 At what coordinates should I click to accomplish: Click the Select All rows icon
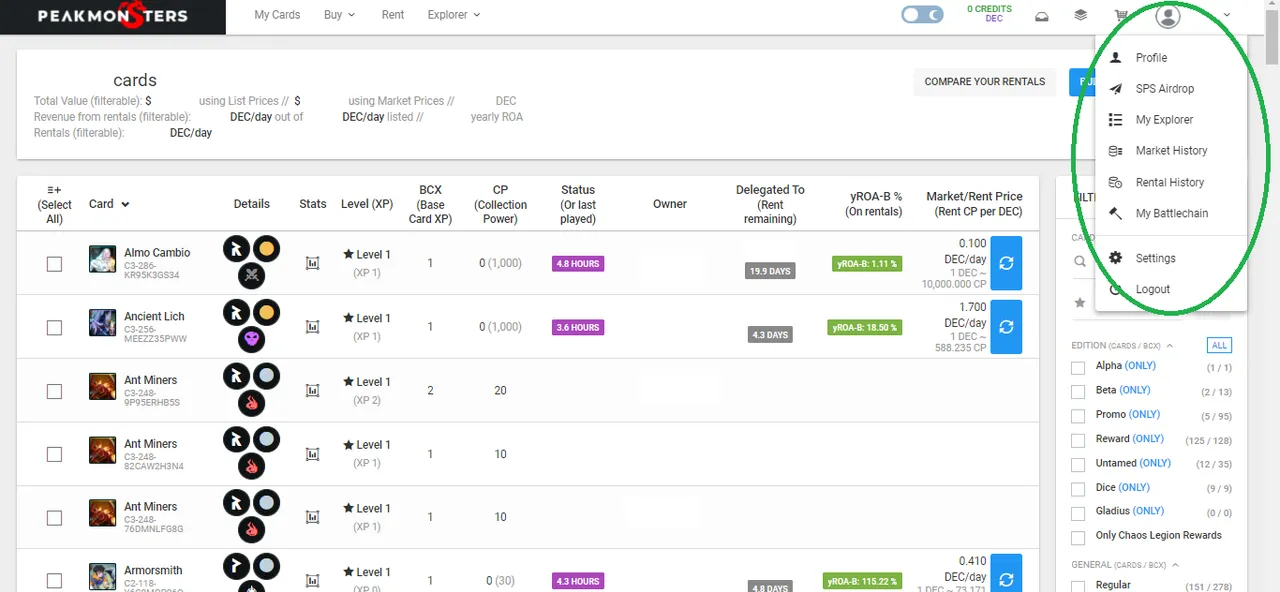[54, 190]
